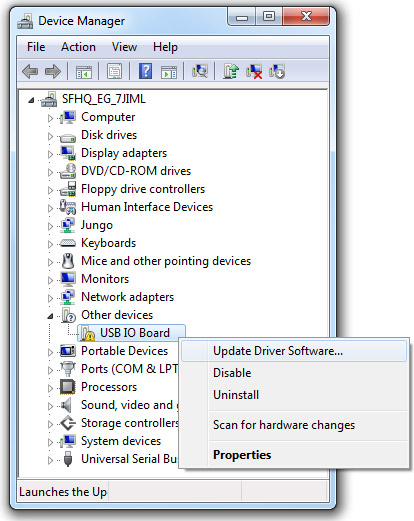The width and height of the screenshot is (414, 521).
Task: Select the Keyboards label
Action: point(109,243)
